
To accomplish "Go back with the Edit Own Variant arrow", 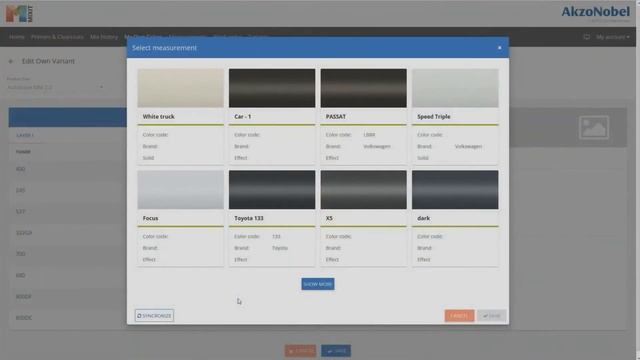I will click(11, 61).
